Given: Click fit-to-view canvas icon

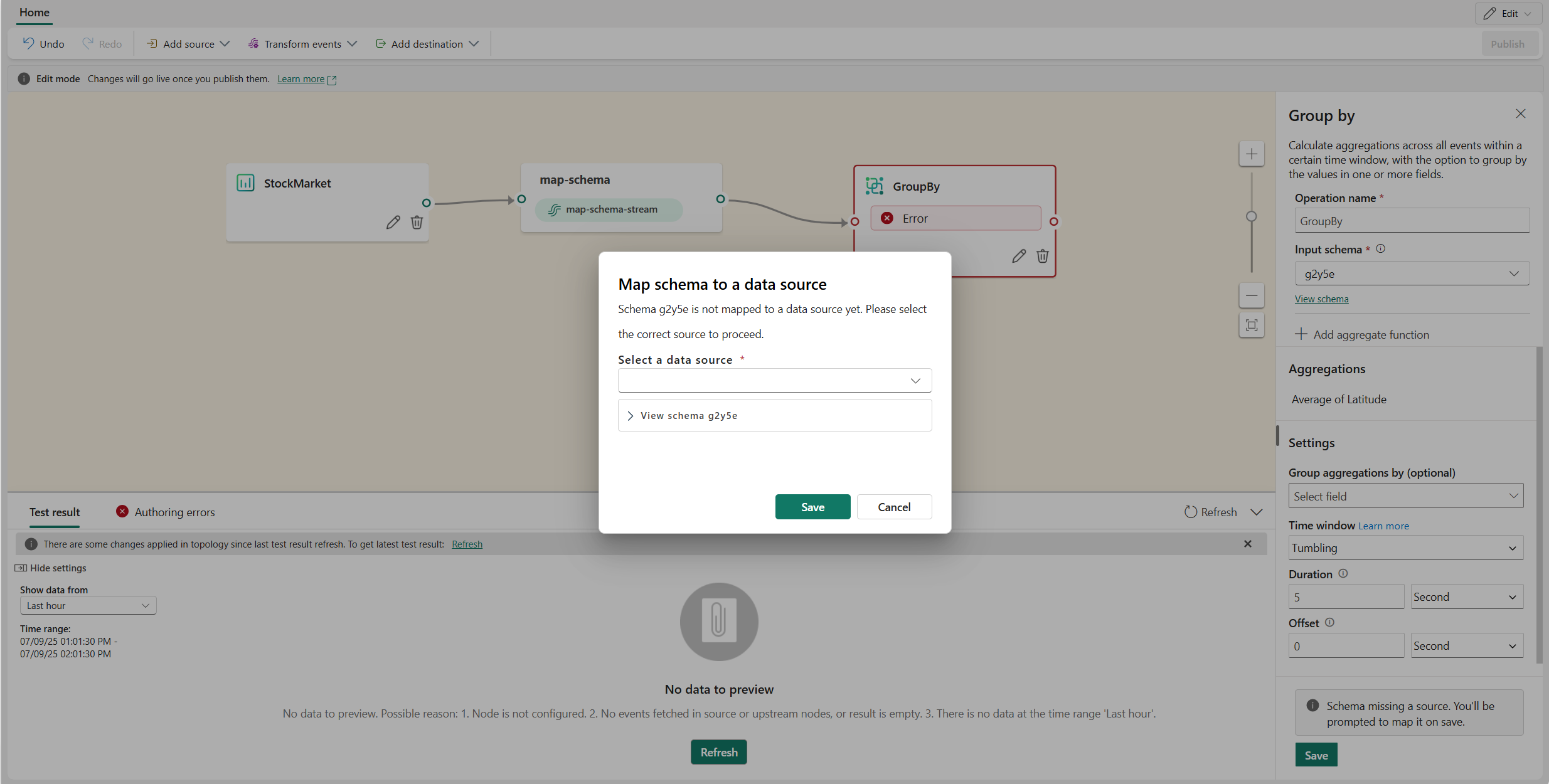Looking at the screenshot, I should point(1251,325).
